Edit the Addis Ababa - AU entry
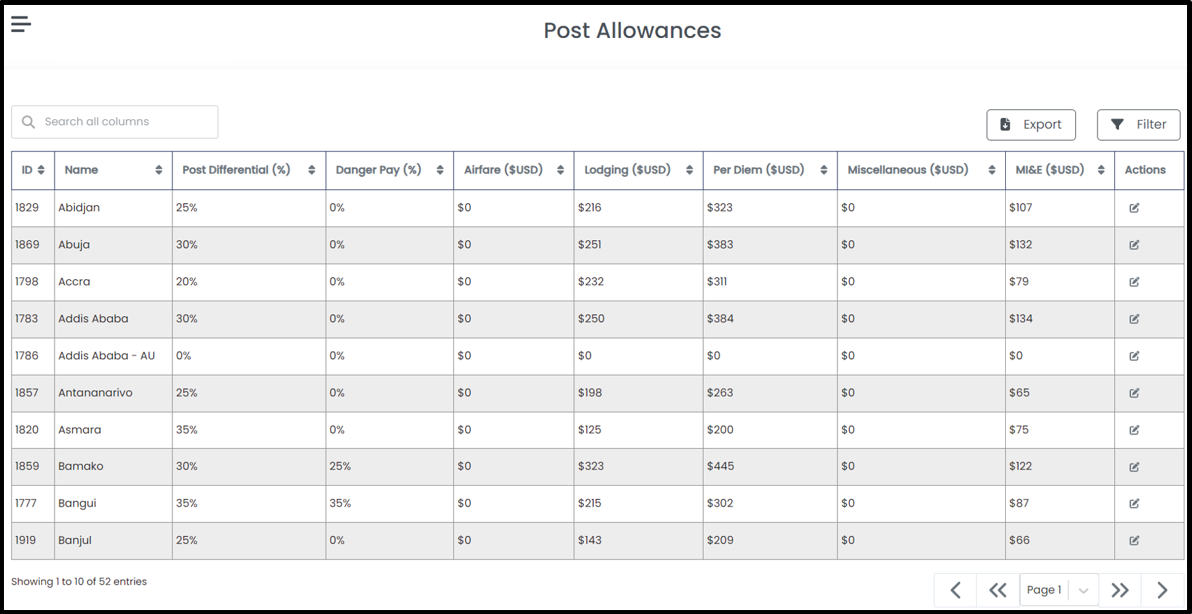This screenshot has height=614, width=1192. point(1133,356)
